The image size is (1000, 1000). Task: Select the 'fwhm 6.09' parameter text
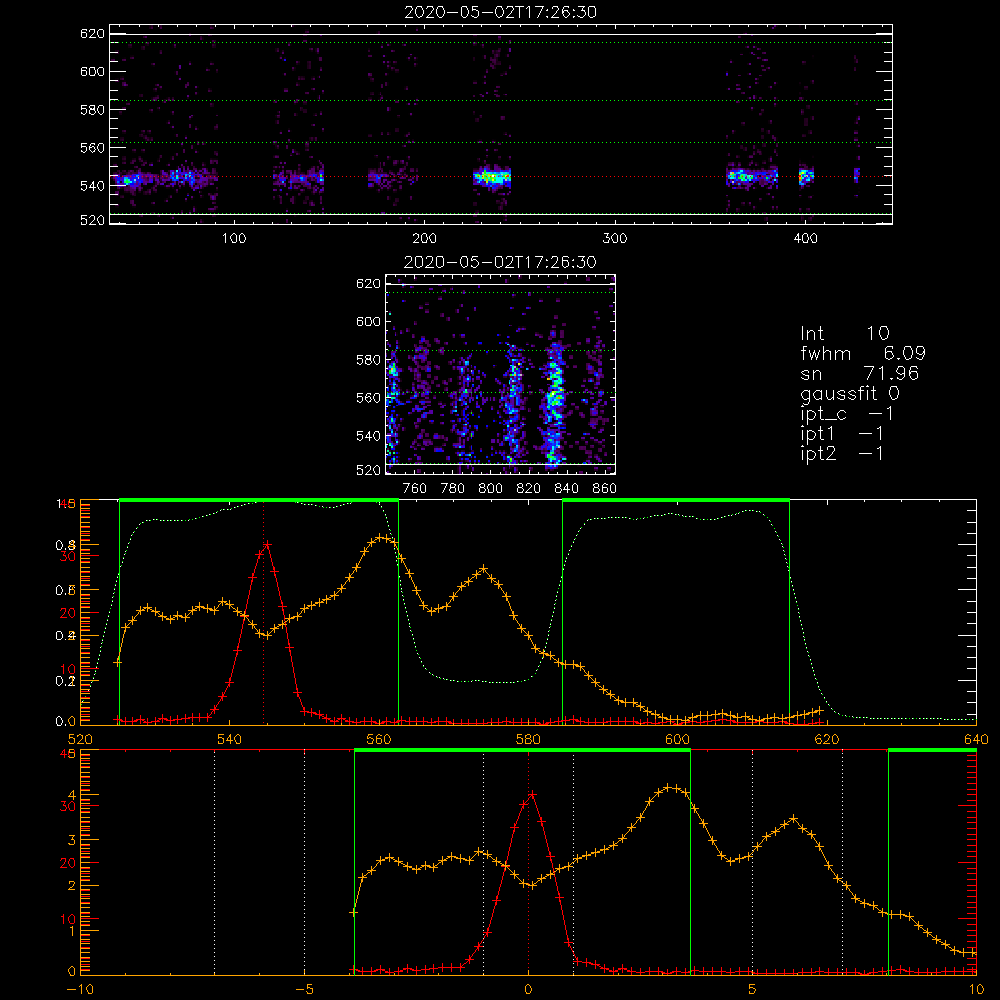[863, 353]
